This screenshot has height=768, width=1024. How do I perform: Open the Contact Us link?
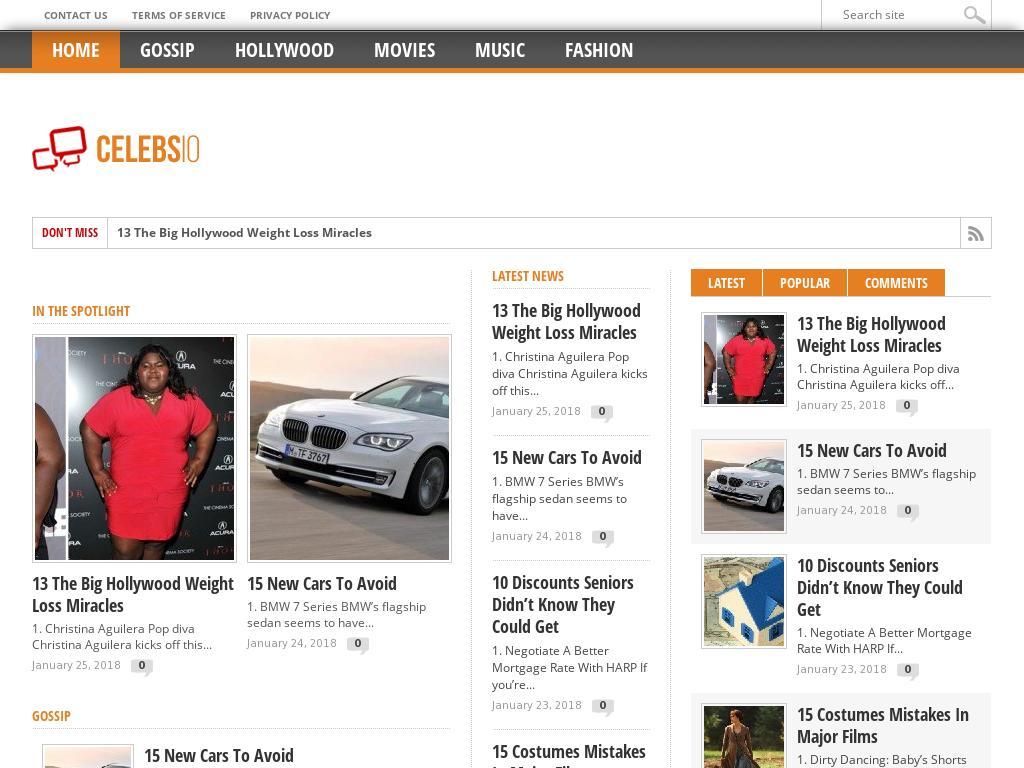(x=76, y=15)
